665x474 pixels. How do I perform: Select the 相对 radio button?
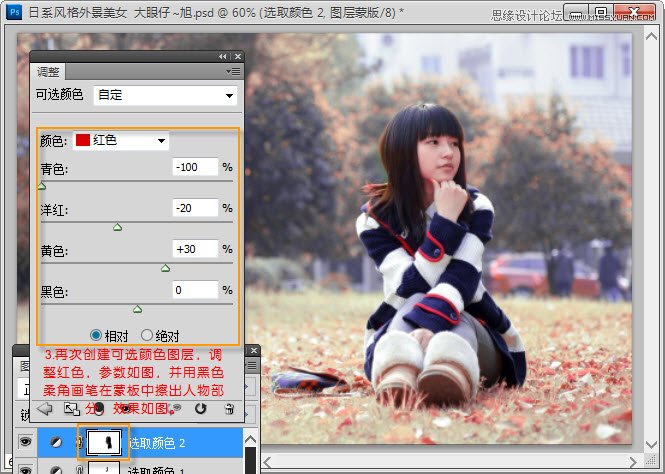tap(96, 335)
